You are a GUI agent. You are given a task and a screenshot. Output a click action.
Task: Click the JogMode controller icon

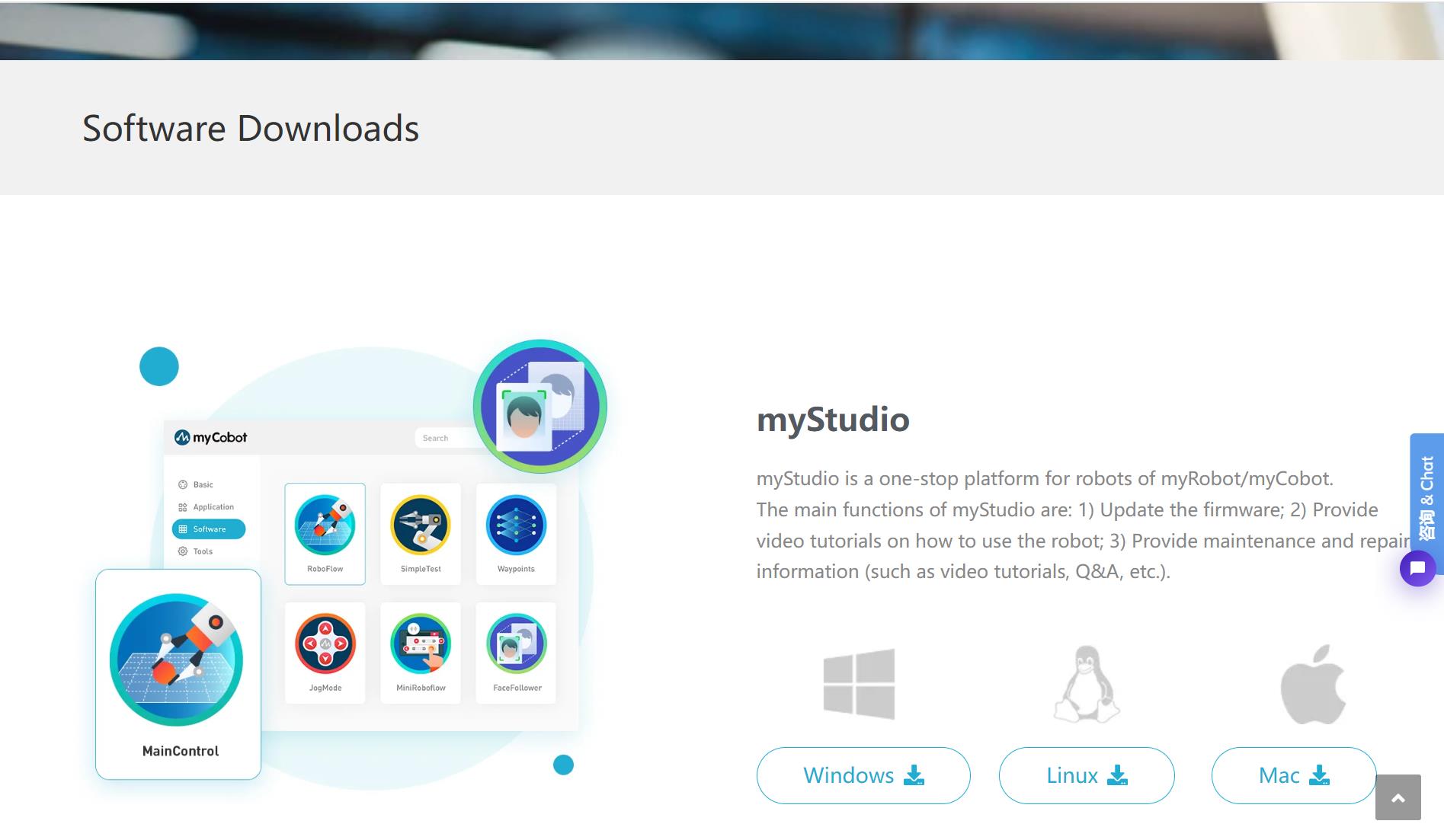pos(325,644)
